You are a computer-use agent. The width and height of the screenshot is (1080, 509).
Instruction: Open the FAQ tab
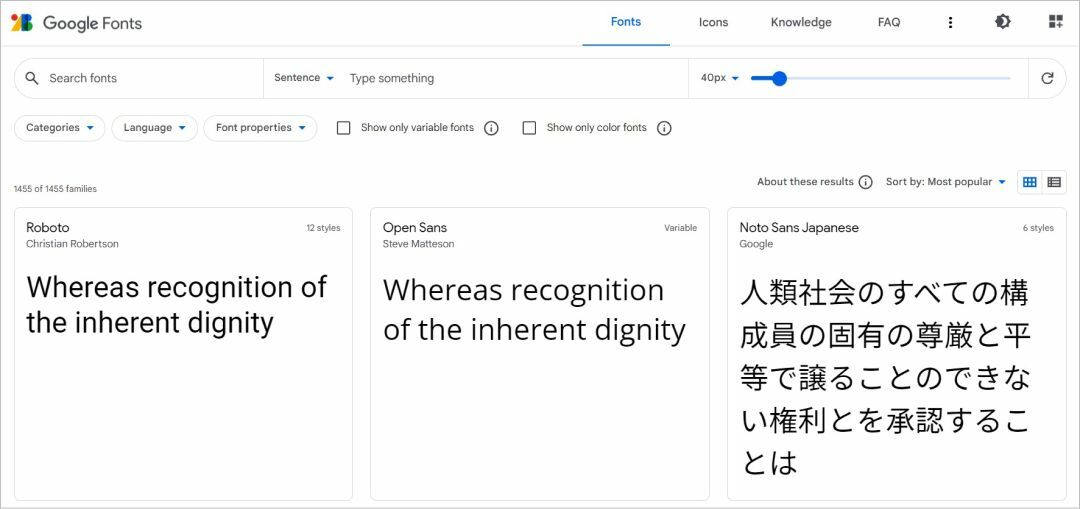(x=889, y=22)
